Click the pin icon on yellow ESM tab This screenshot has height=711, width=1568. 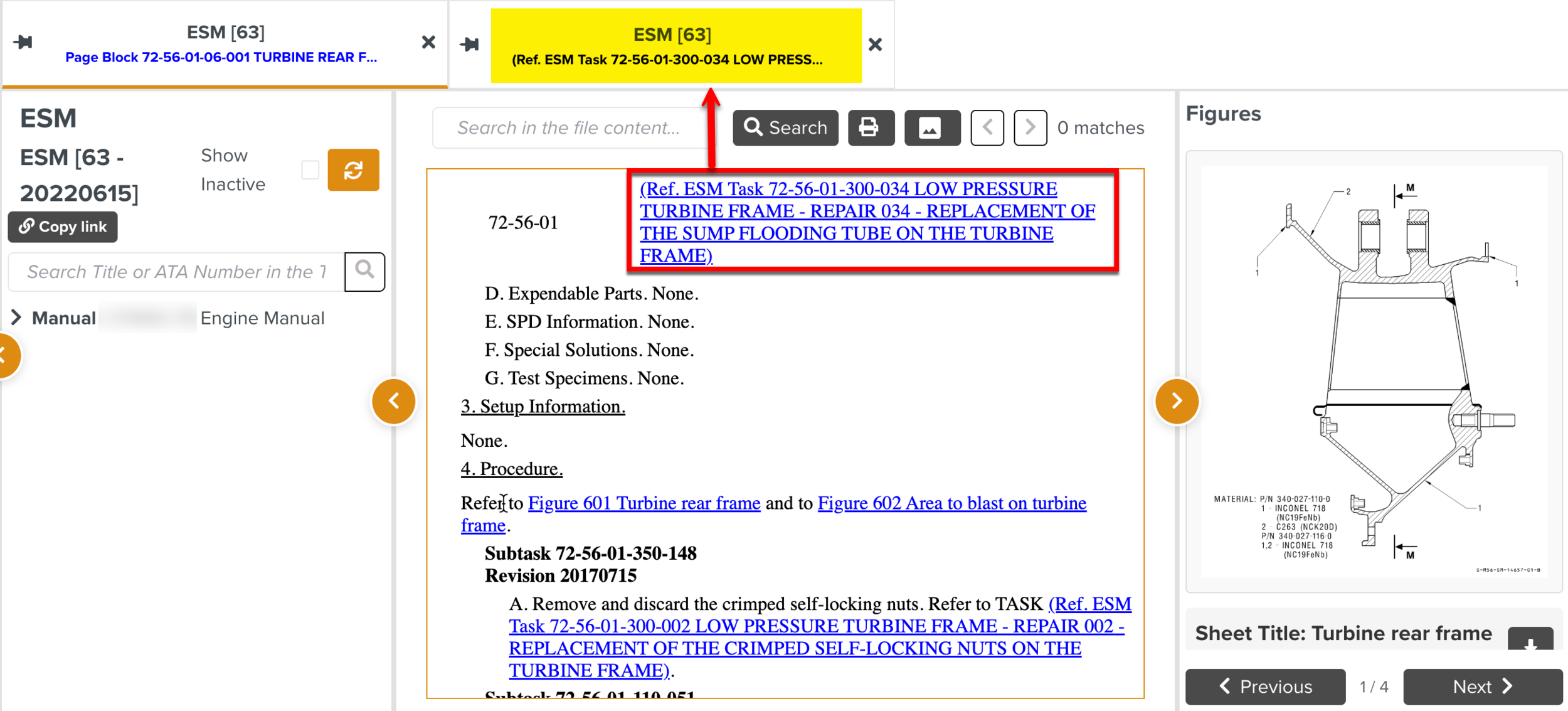(469, 44)
